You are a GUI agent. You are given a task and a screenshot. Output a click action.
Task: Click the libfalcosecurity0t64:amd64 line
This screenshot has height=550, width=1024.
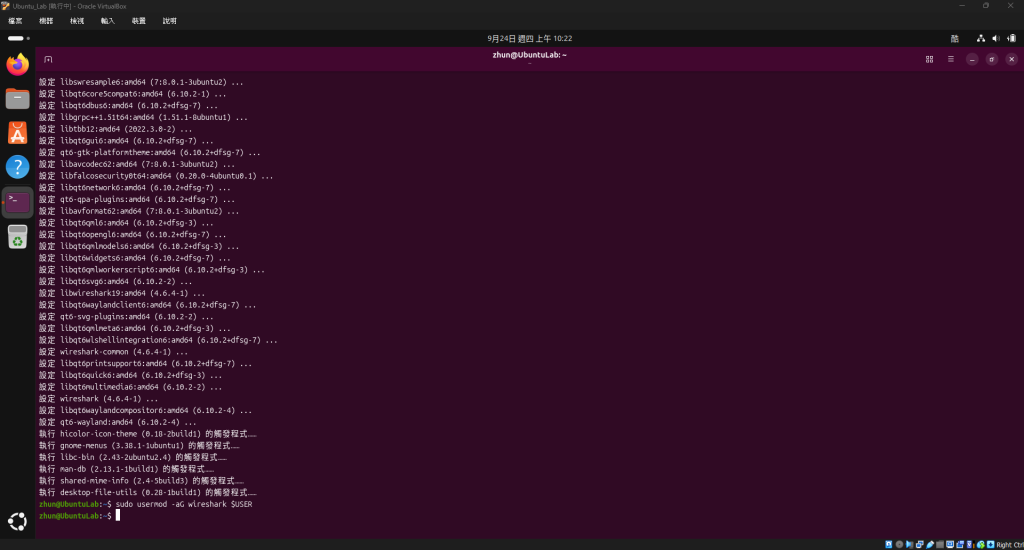click(156, 176)
